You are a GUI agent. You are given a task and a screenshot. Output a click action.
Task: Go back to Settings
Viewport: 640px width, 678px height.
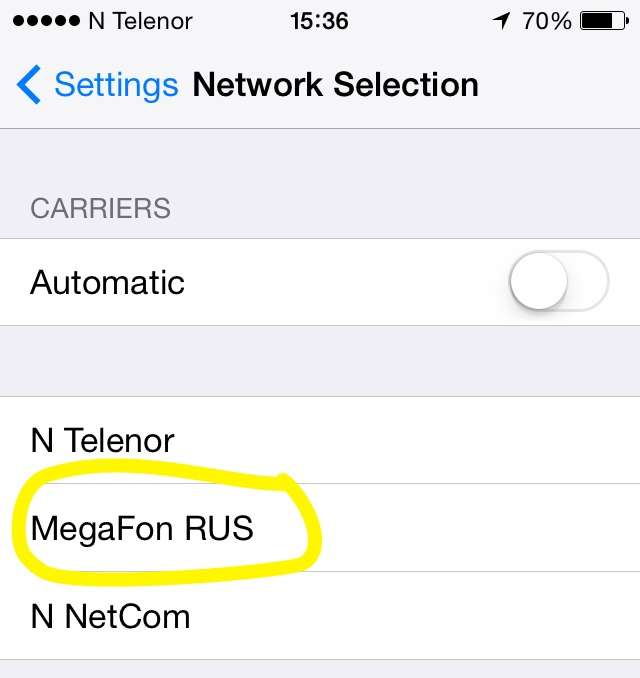point(116,85)
